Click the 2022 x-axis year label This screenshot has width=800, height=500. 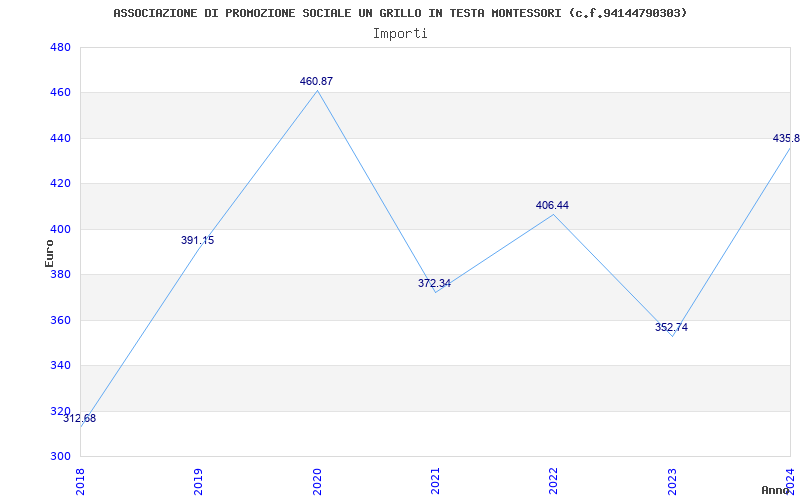(554, 482)
